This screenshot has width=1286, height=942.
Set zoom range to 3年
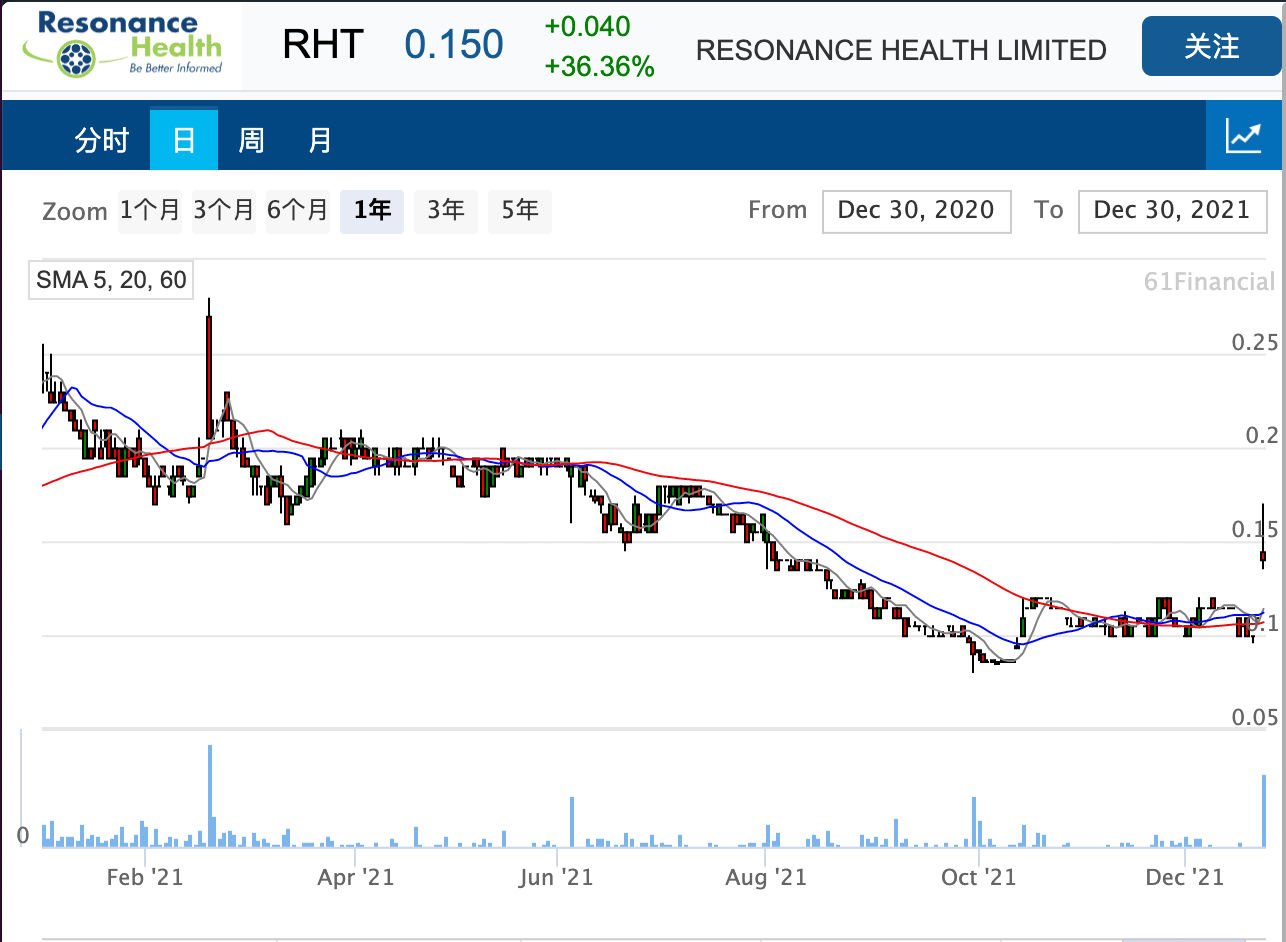click(446, 211)
